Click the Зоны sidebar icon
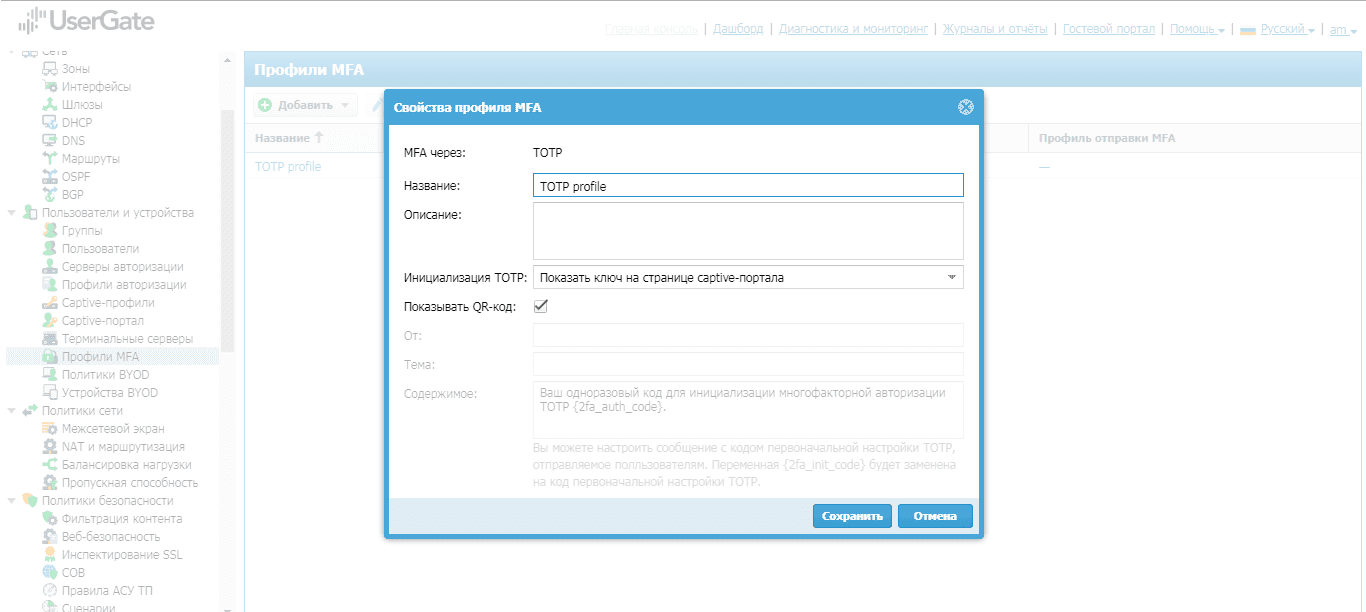Screen dimensions: 1366x612 pyautogui.click(x=50, y=69)
